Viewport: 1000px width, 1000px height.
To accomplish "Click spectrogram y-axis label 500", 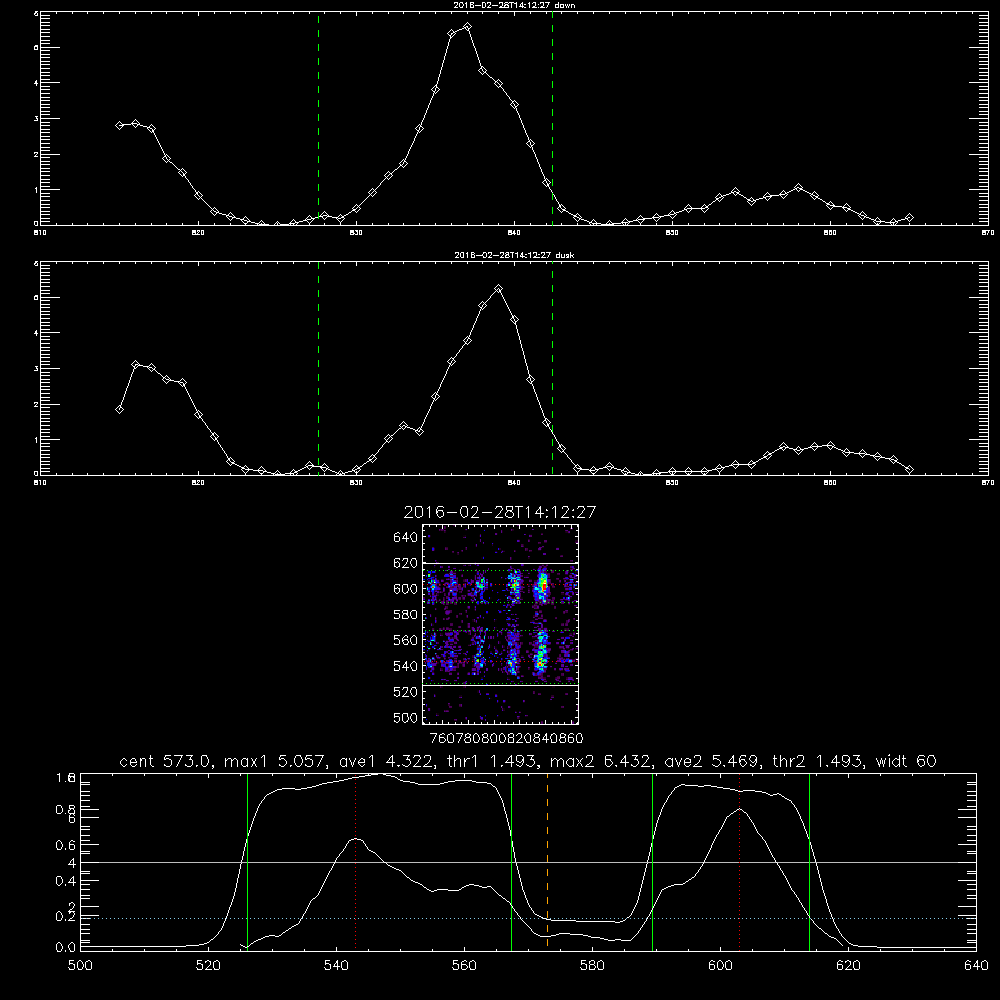I will point(406,717).
